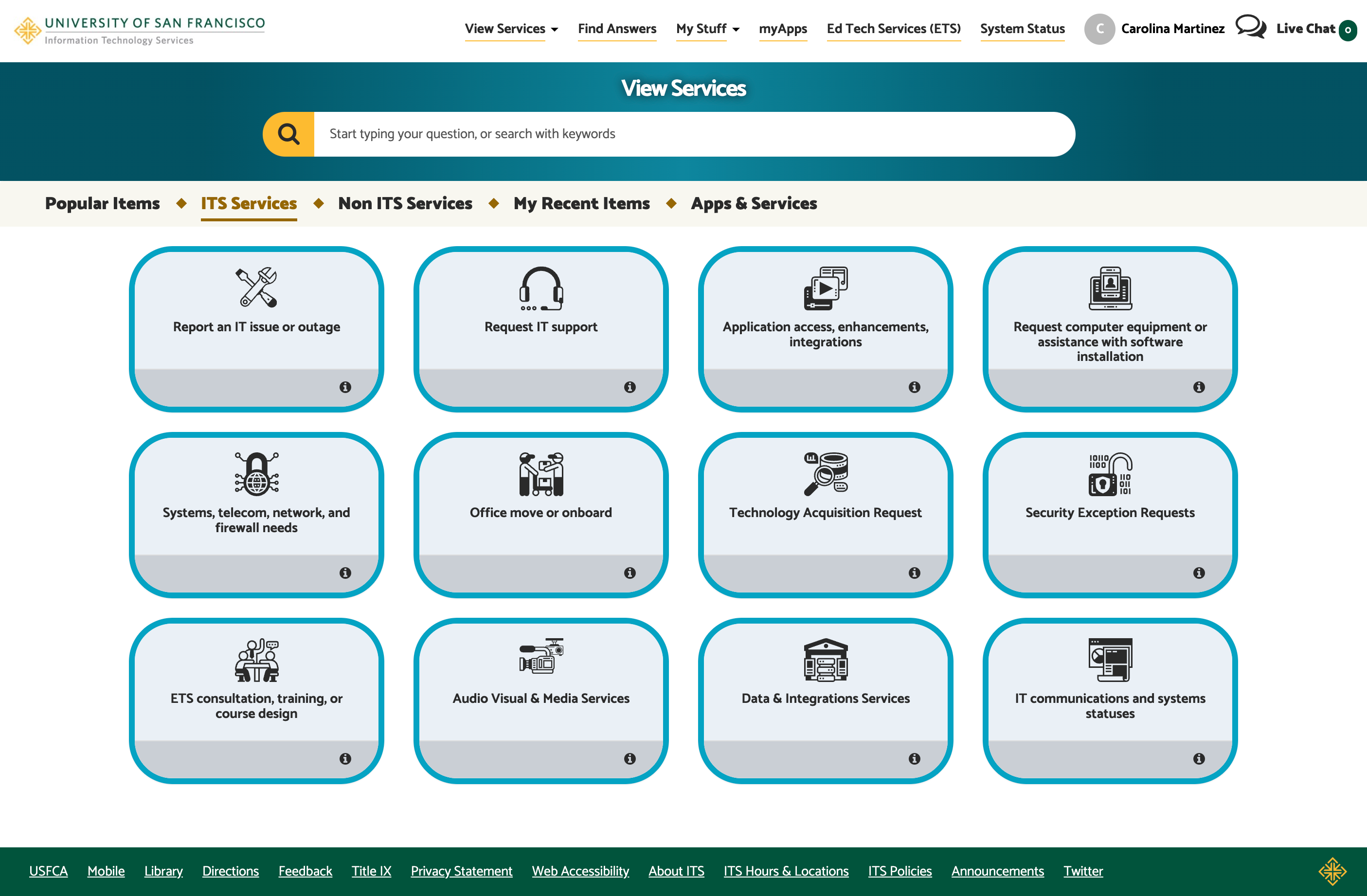
Task: Select the ITS Services tab
Action: coord(249,203)
